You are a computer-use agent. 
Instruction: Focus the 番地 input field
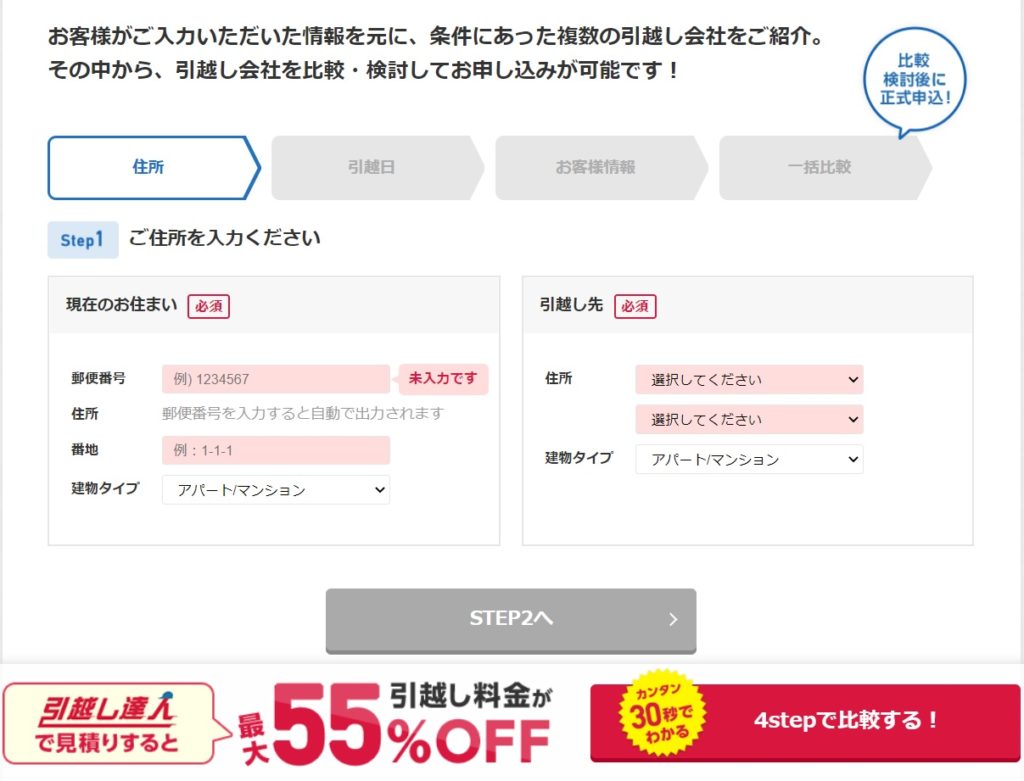(276, 450)
